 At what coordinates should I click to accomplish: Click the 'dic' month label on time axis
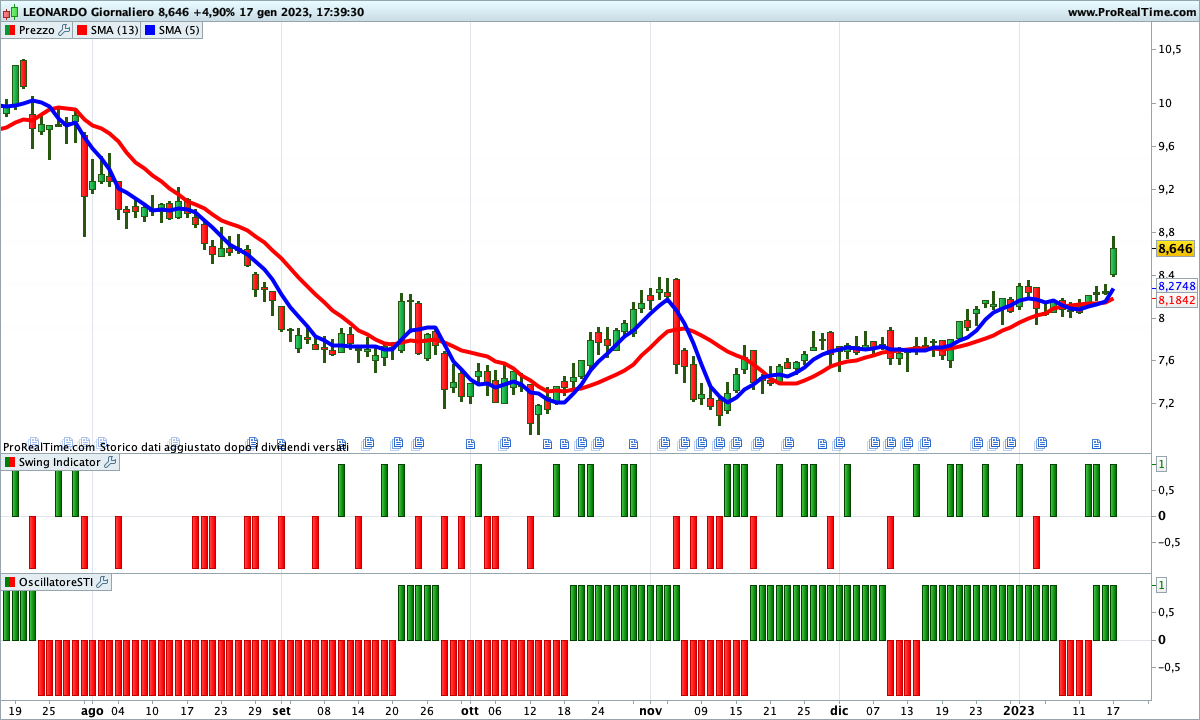(839, 711)
